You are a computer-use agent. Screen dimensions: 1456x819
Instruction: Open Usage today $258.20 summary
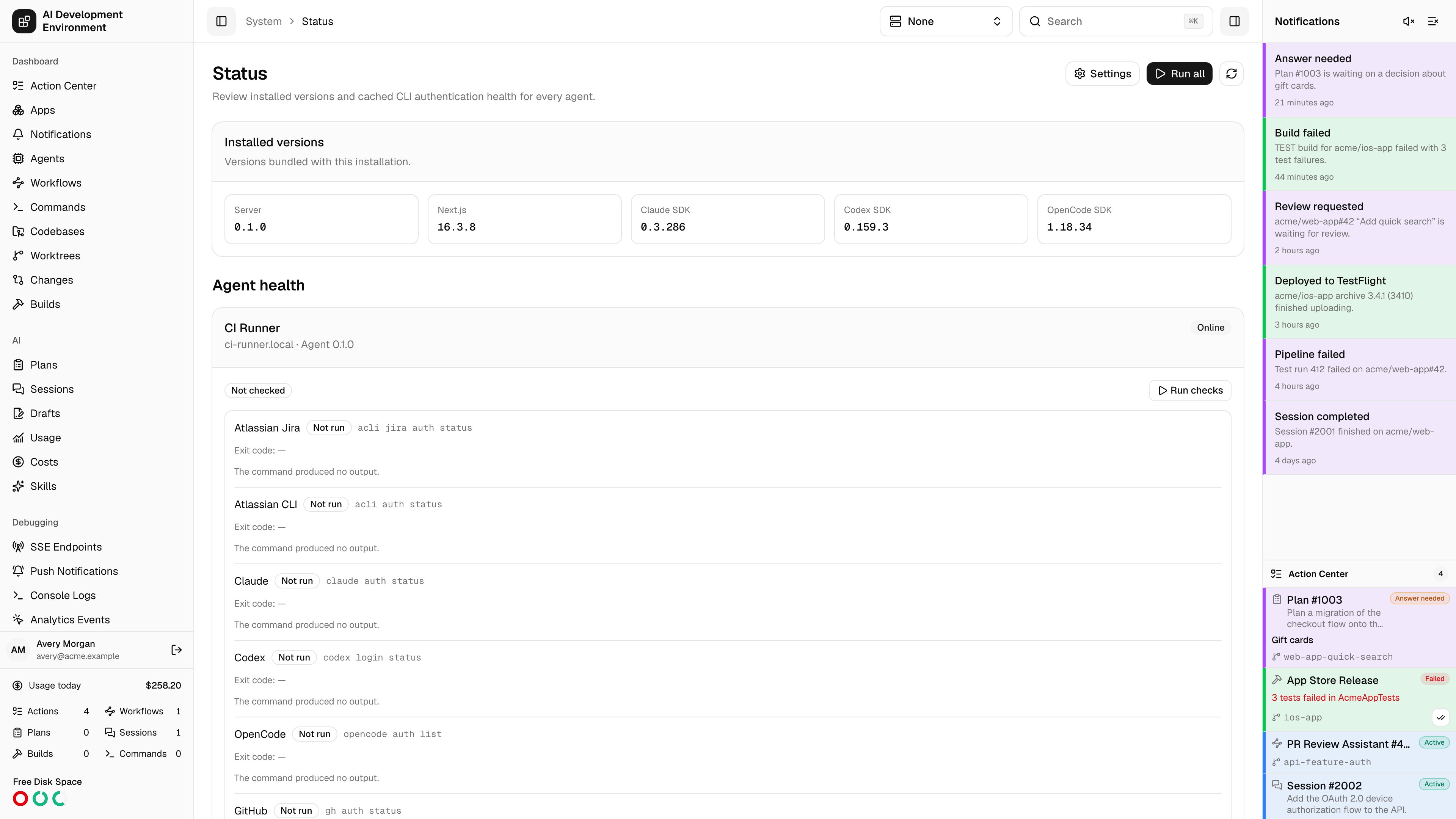[97, 686]
